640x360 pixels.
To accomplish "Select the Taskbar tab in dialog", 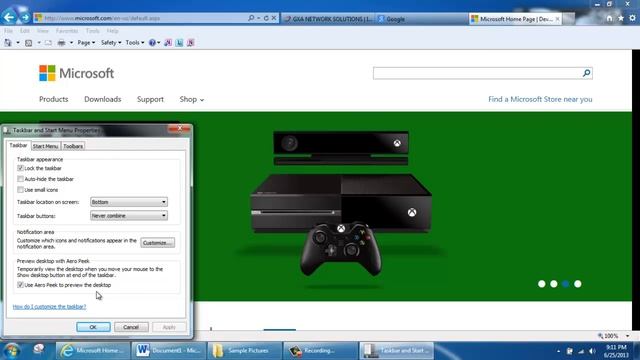I will click(18, 145).
